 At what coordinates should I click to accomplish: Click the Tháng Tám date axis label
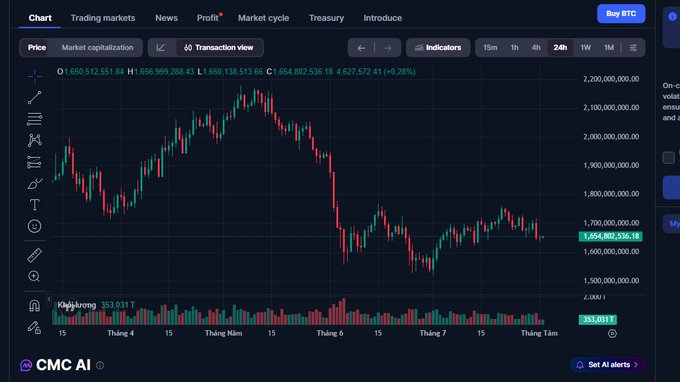click(539, 333)
